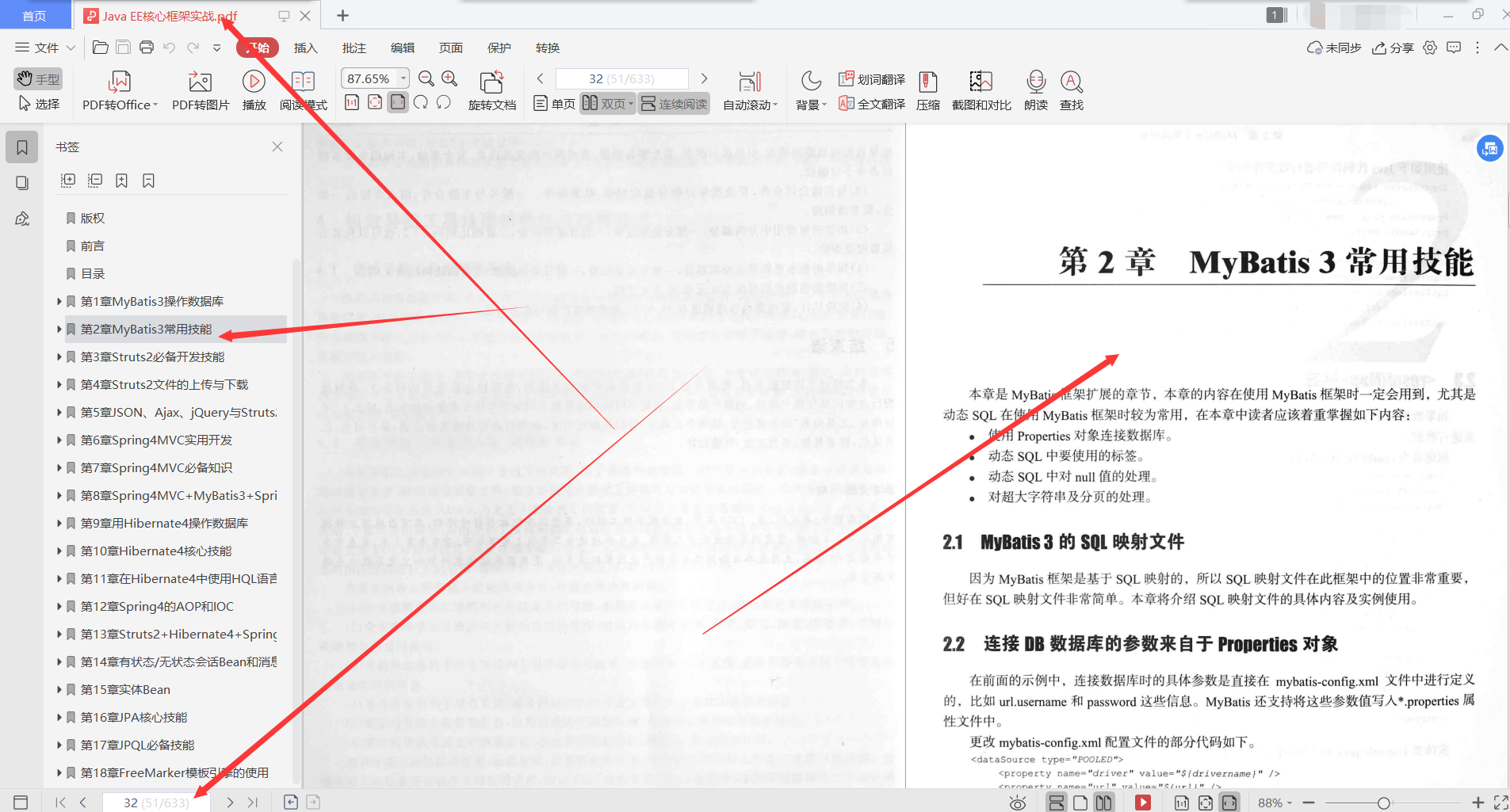The image size is (1510, 812).
Task: Switch to the 批注 tab
Action: 354,48
